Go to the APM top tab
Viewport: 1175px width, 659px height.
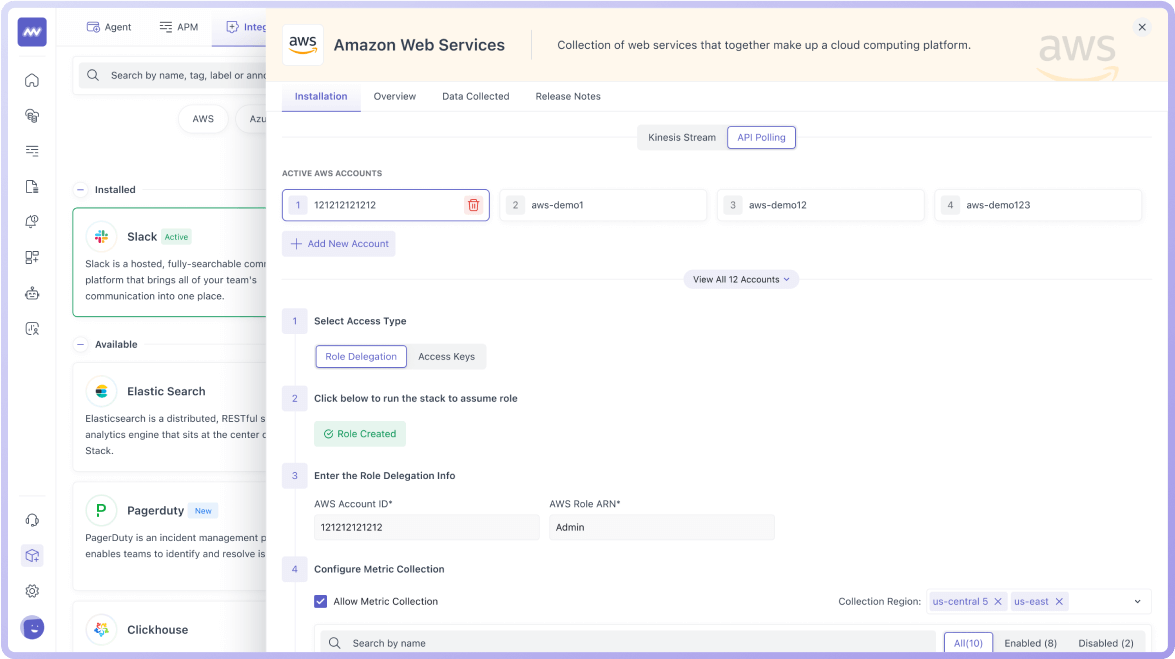[179, 27]
